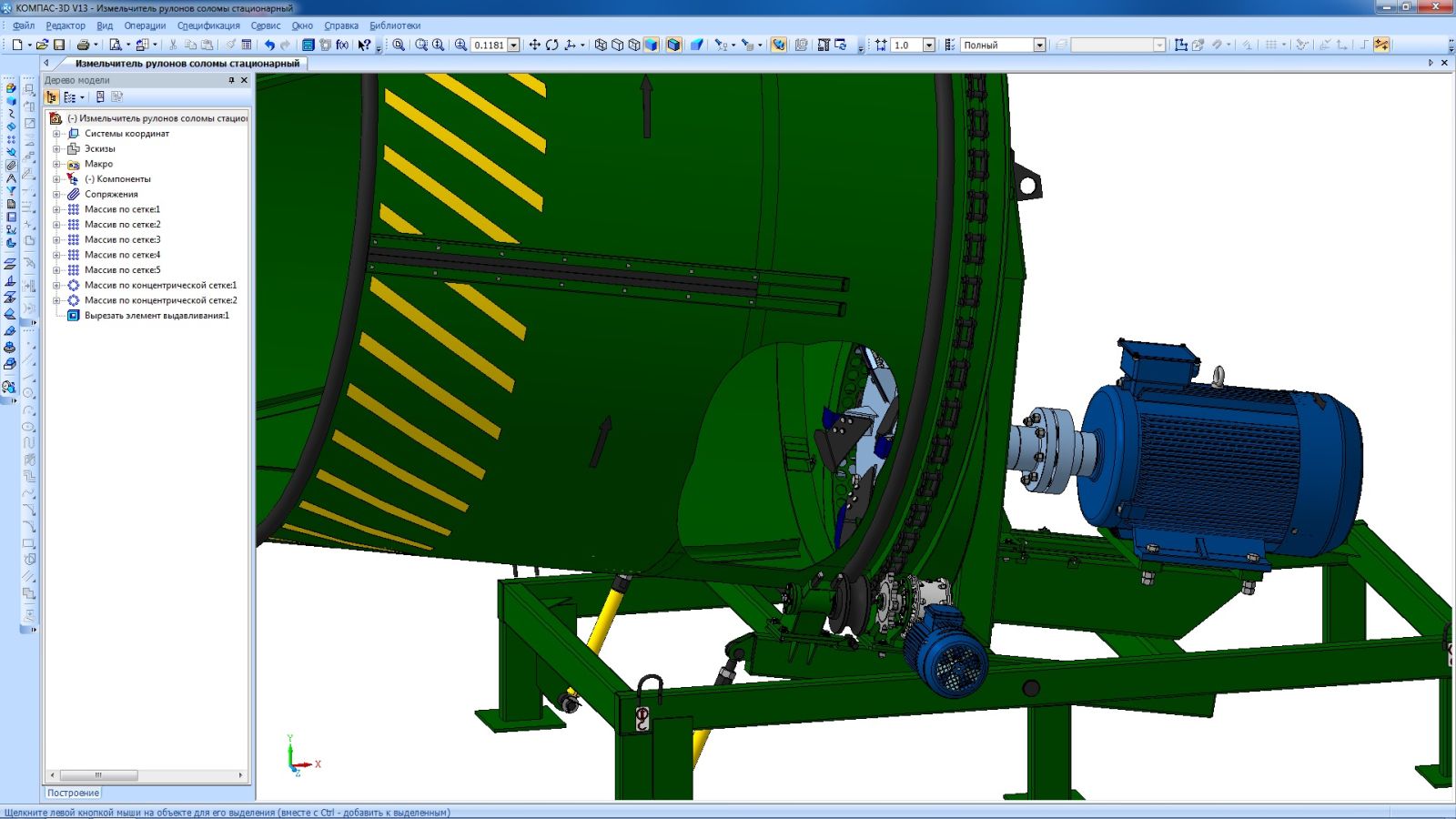Expand the Сопряжения tree node
This screenshot has width=1456, height=819.
point(56,195)
